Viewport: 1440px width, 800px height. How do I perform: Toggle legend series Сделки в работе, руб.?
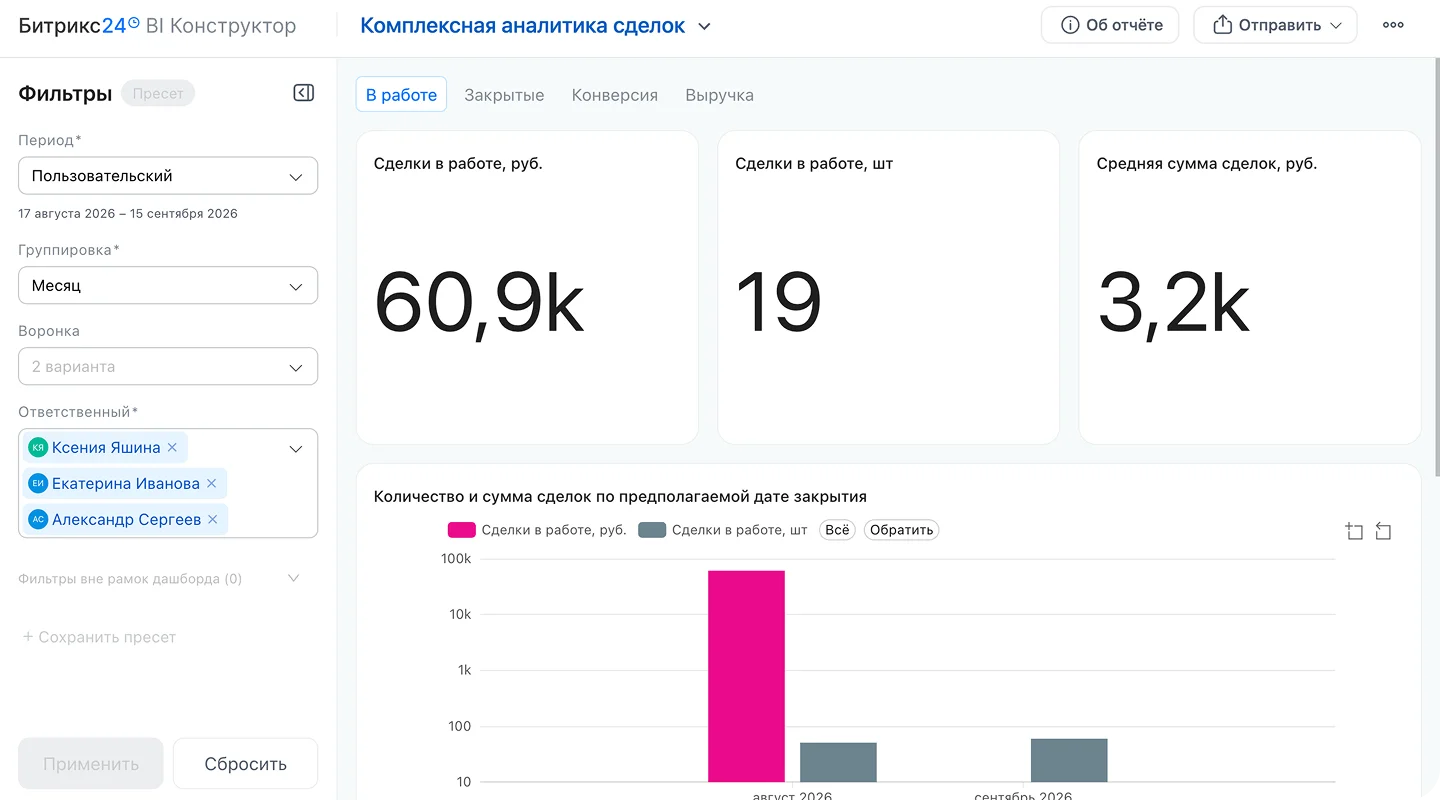click(x=537, y=530)
